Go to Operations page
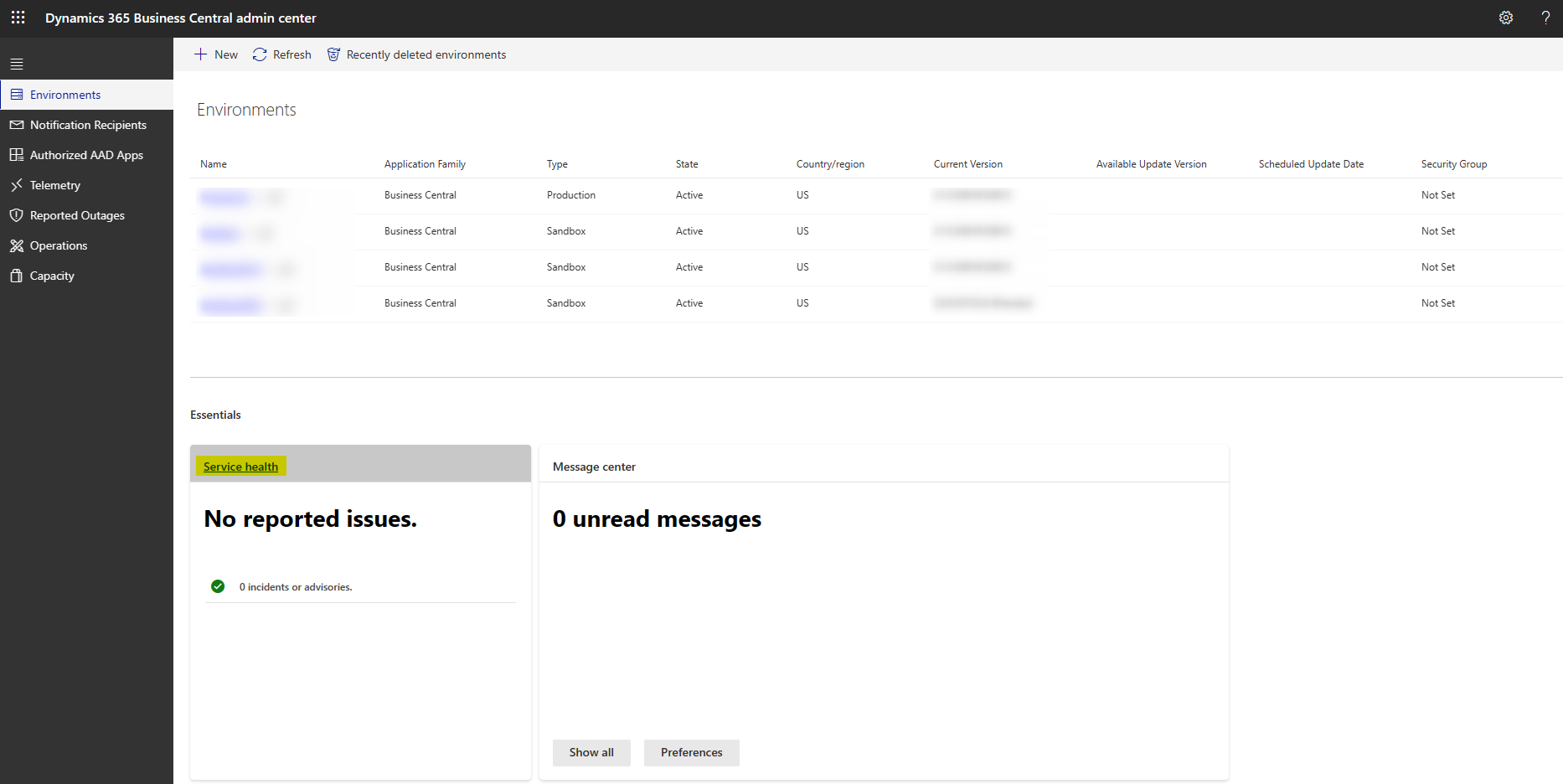1563x784 pixels. [x=87, y=245]
